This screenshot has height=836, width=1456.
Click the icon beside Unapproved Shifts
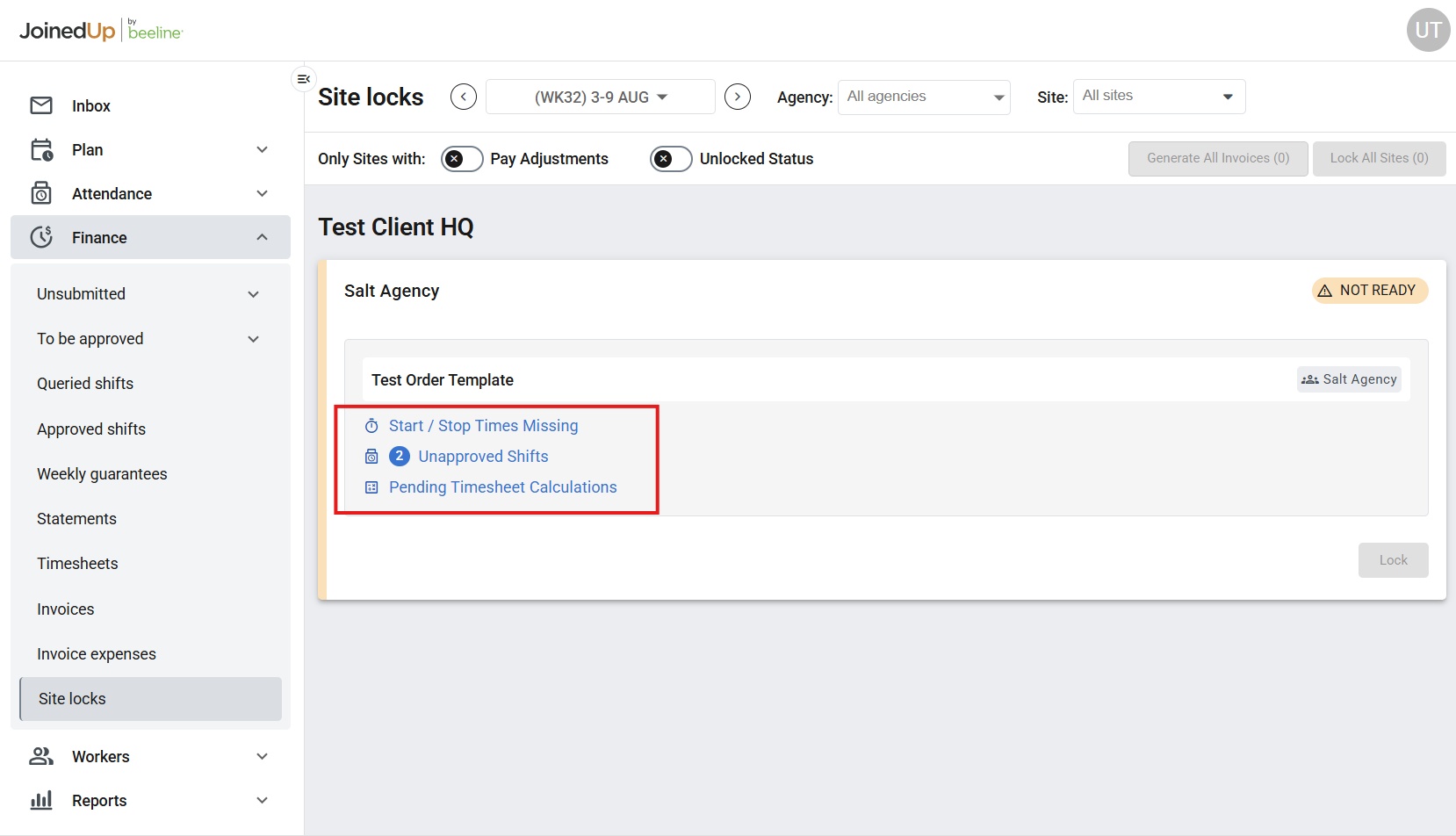[x=371, y=457]
